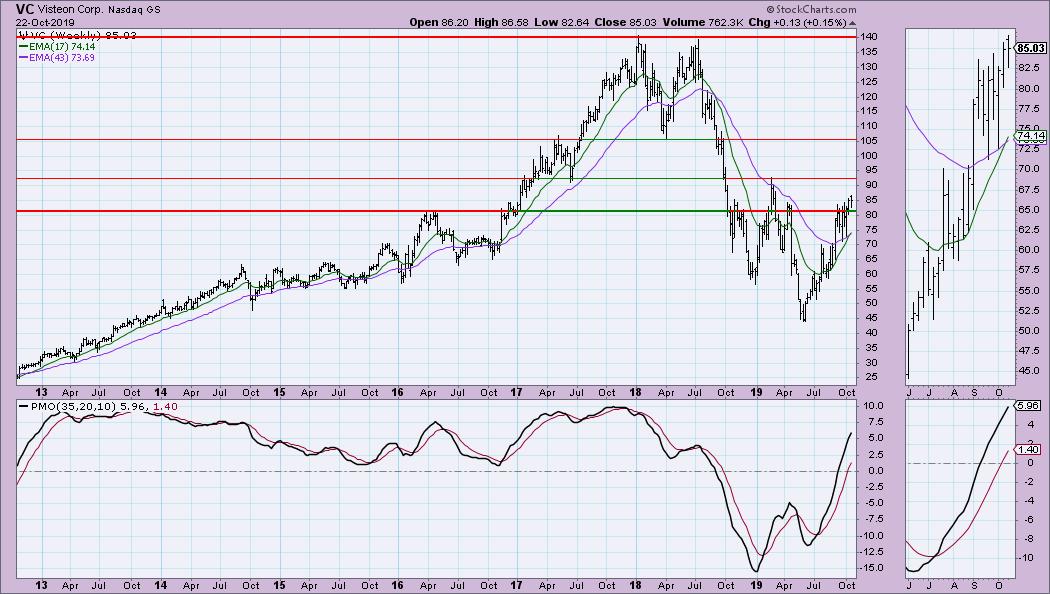
Task: Select the VC ticker symbol in the title
Action: tap(25, 9)
